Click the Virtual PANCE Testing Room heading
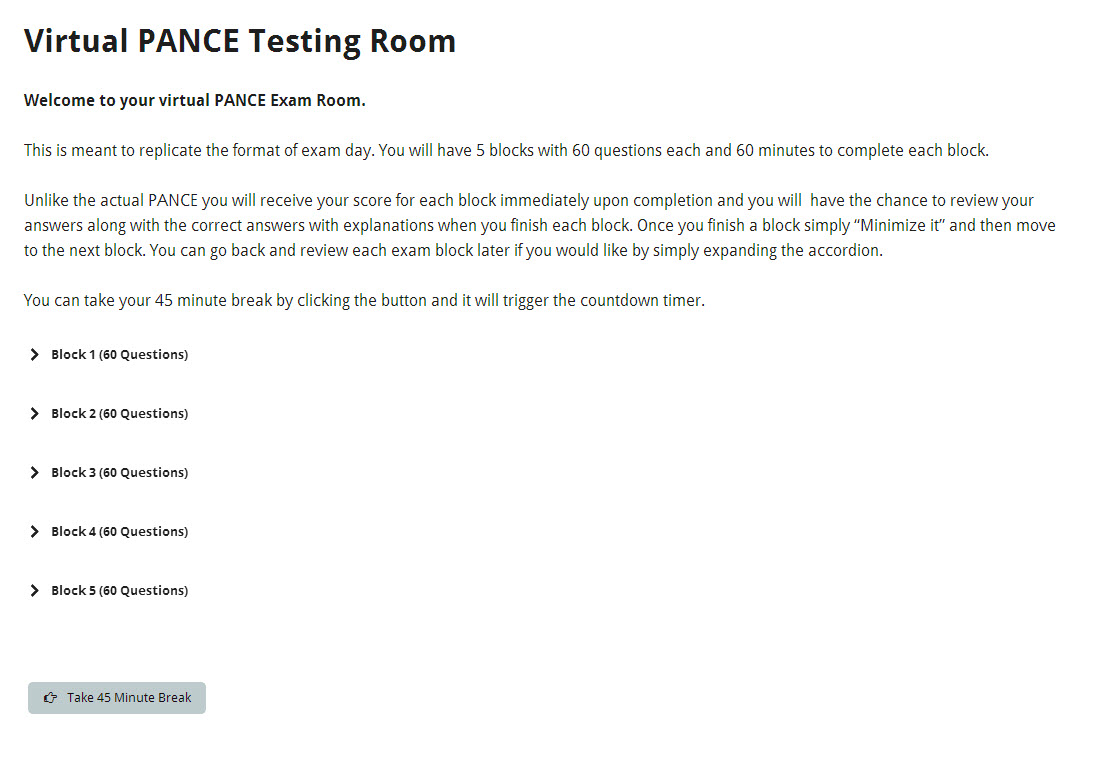Screen dimensions: 1097x779 point(240,42)
